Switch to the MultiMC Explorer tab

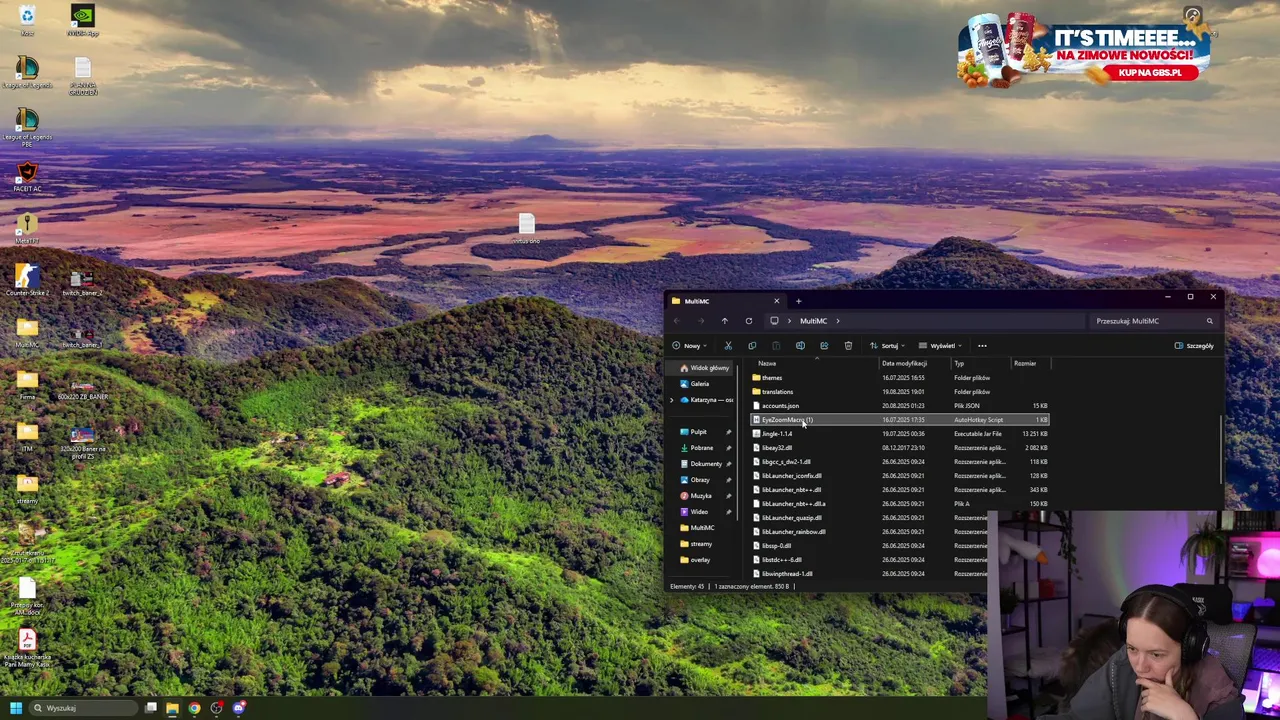coord(725,301)
